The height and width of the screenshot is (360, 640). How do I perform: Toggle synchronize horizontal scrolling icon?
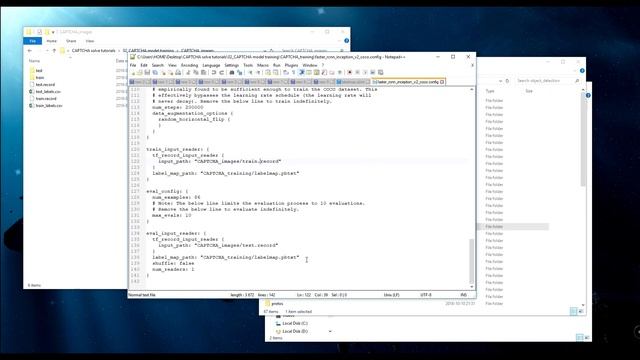276,72
